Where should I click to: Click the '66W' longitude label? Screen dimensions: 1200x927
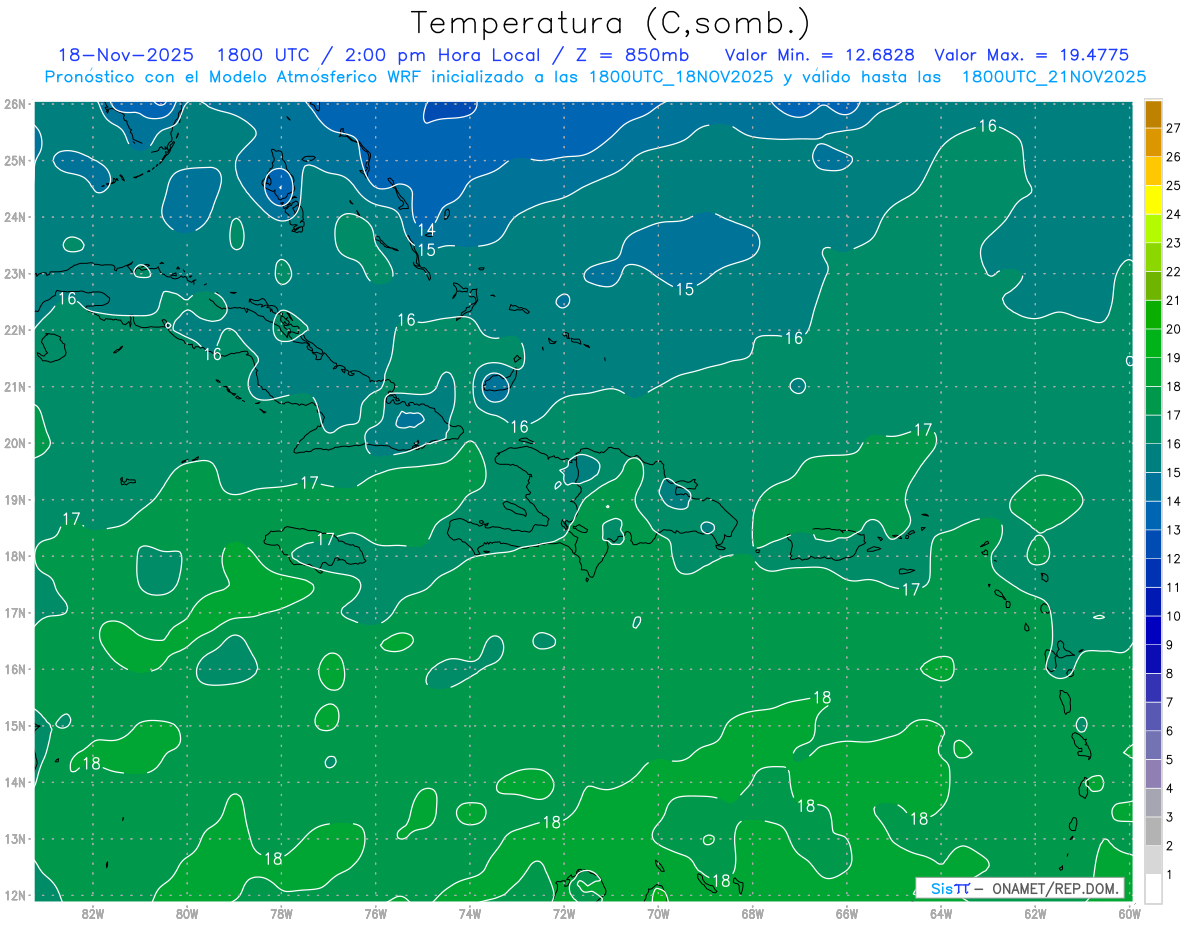click(x=847, y=913)
